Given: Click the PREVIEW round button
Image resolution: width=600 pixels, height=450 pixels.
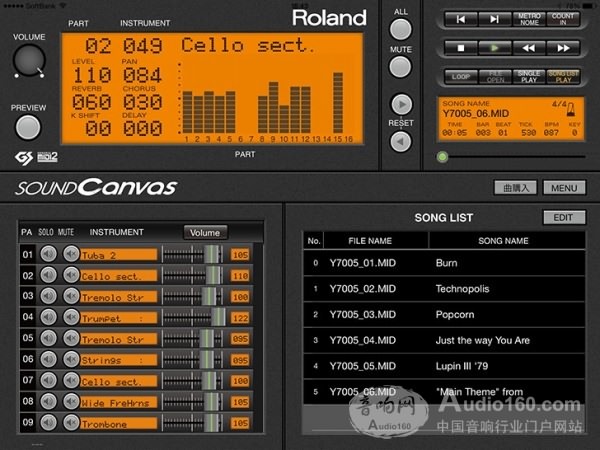Looking at the screenshot, I should (28, 128).
